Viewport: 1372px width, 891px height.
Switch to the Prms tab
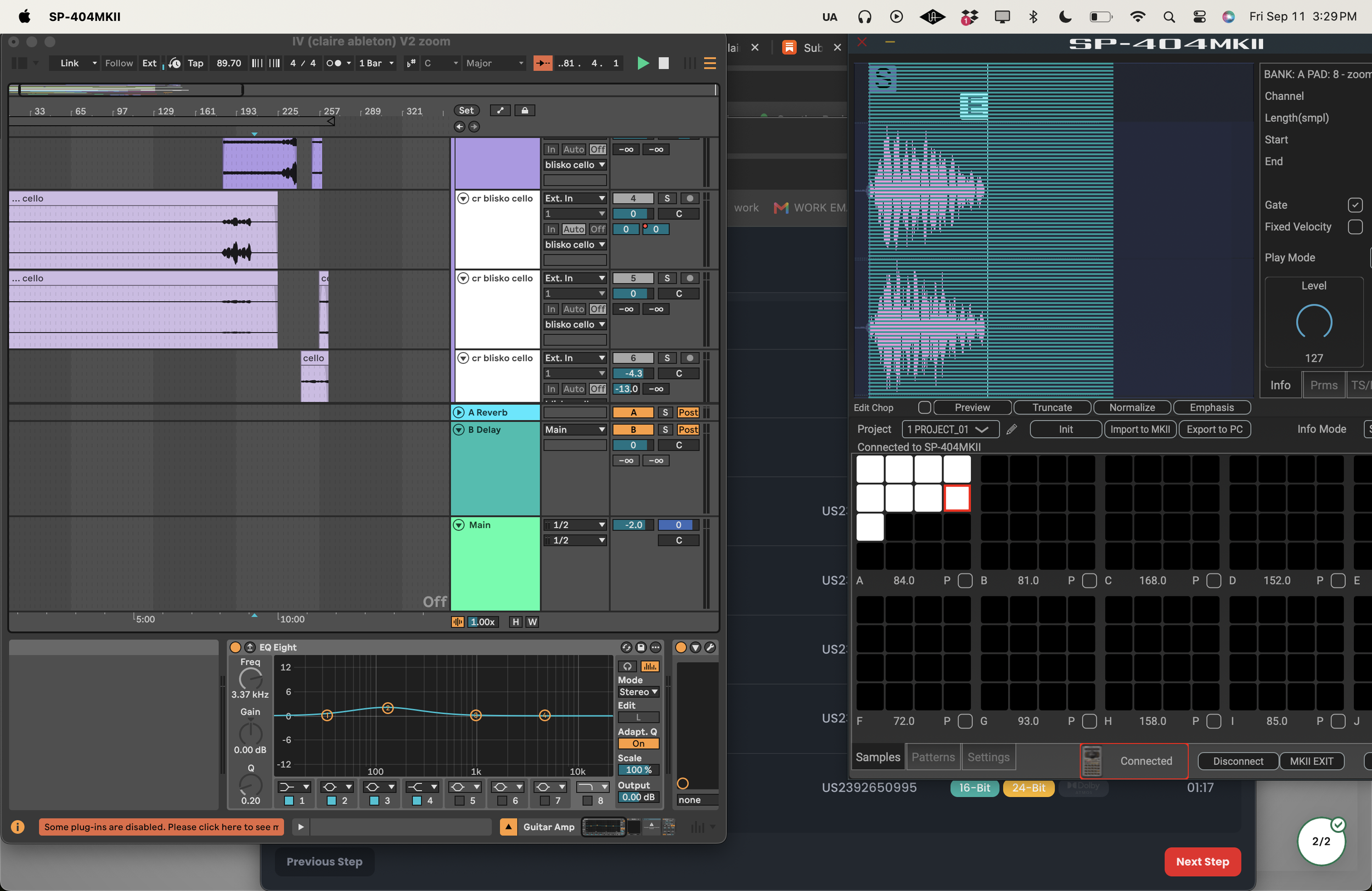pyautogui.click(x=1323, y=386)
